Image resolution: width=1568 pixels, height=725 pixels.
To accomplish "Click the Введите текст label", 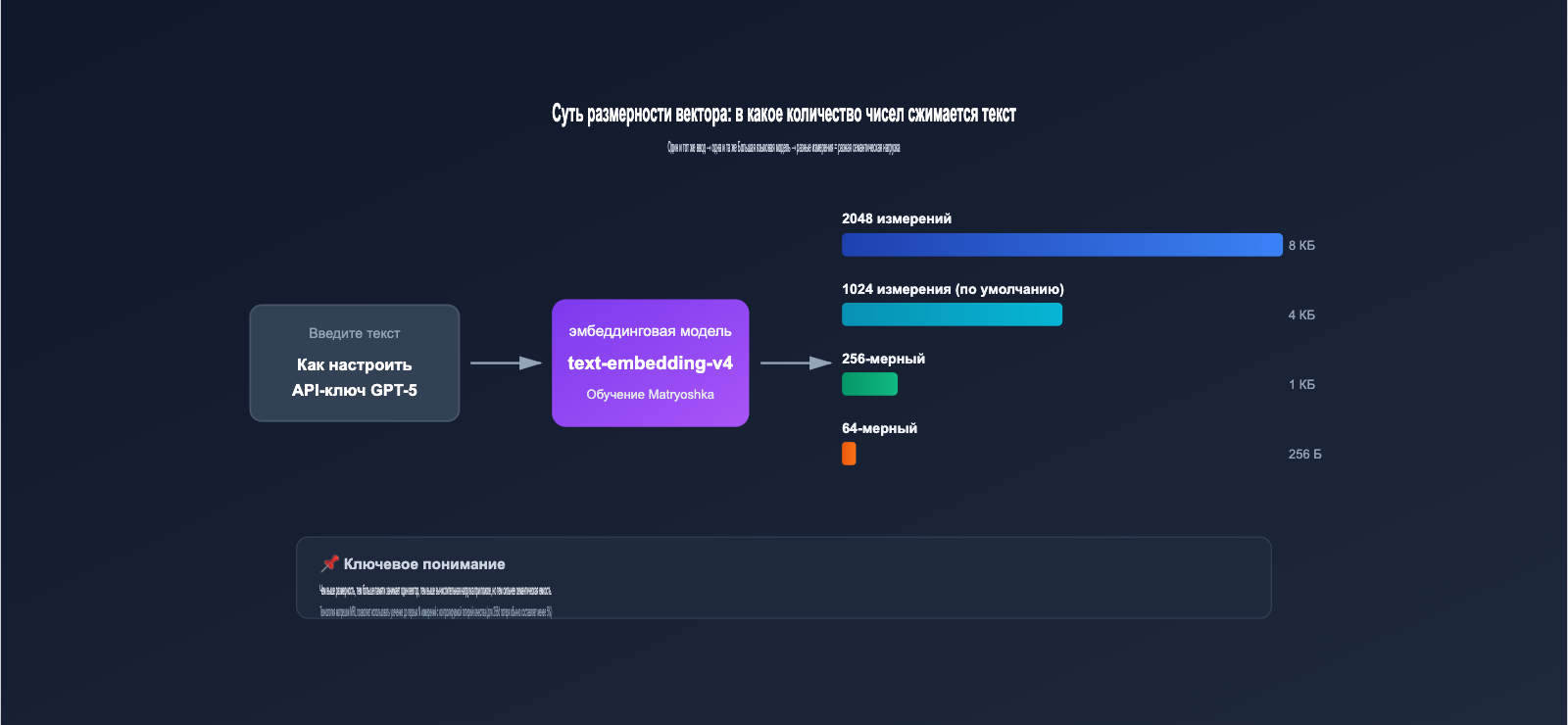I will (355, 333).
